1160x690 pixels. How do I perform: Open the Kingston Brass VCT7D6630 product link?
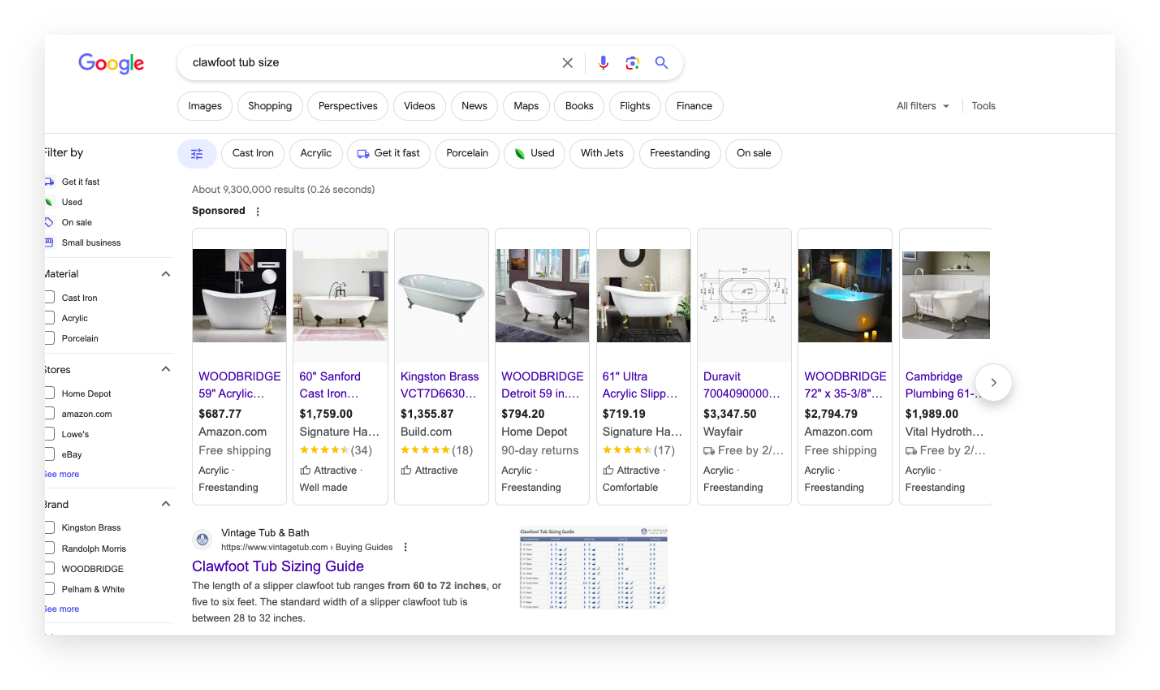(439, 385)
